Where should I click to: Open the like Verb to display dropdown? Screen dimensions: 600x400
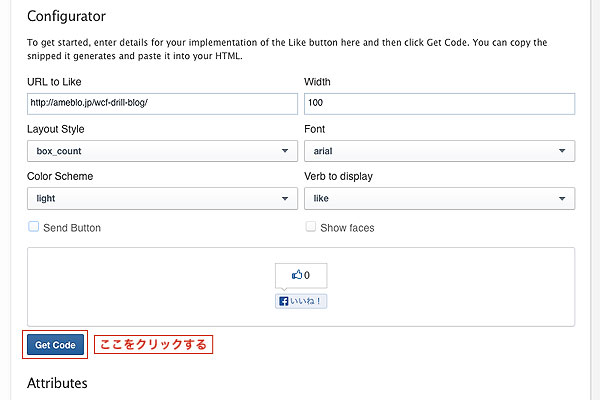click(x=439, y=198)
